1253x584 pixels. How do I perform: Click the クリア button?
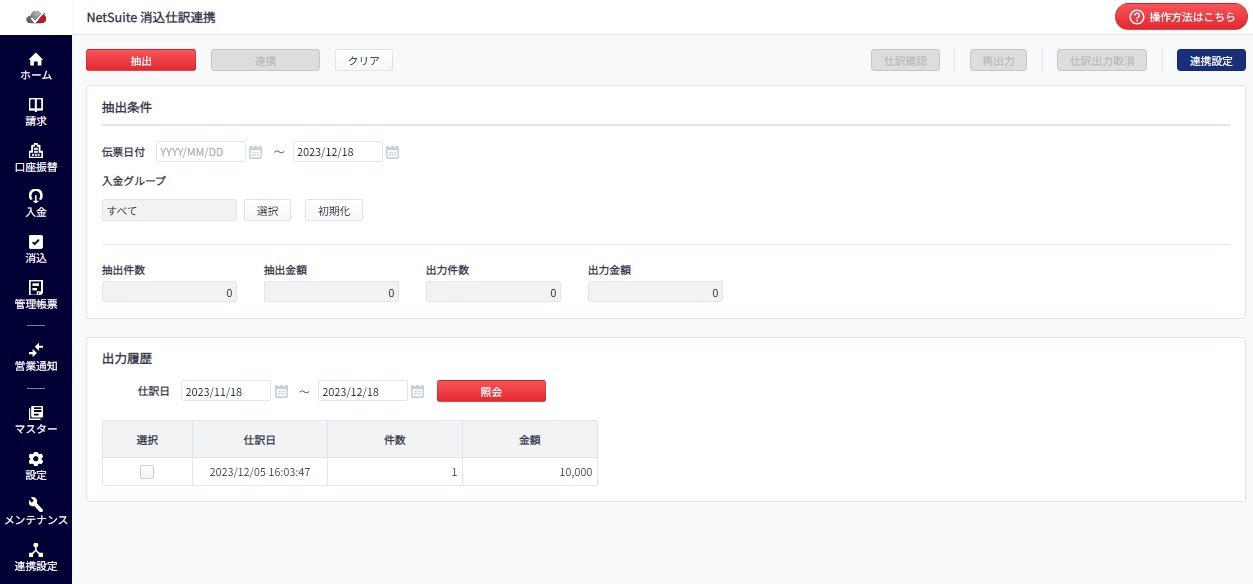(x=364, y=60)
